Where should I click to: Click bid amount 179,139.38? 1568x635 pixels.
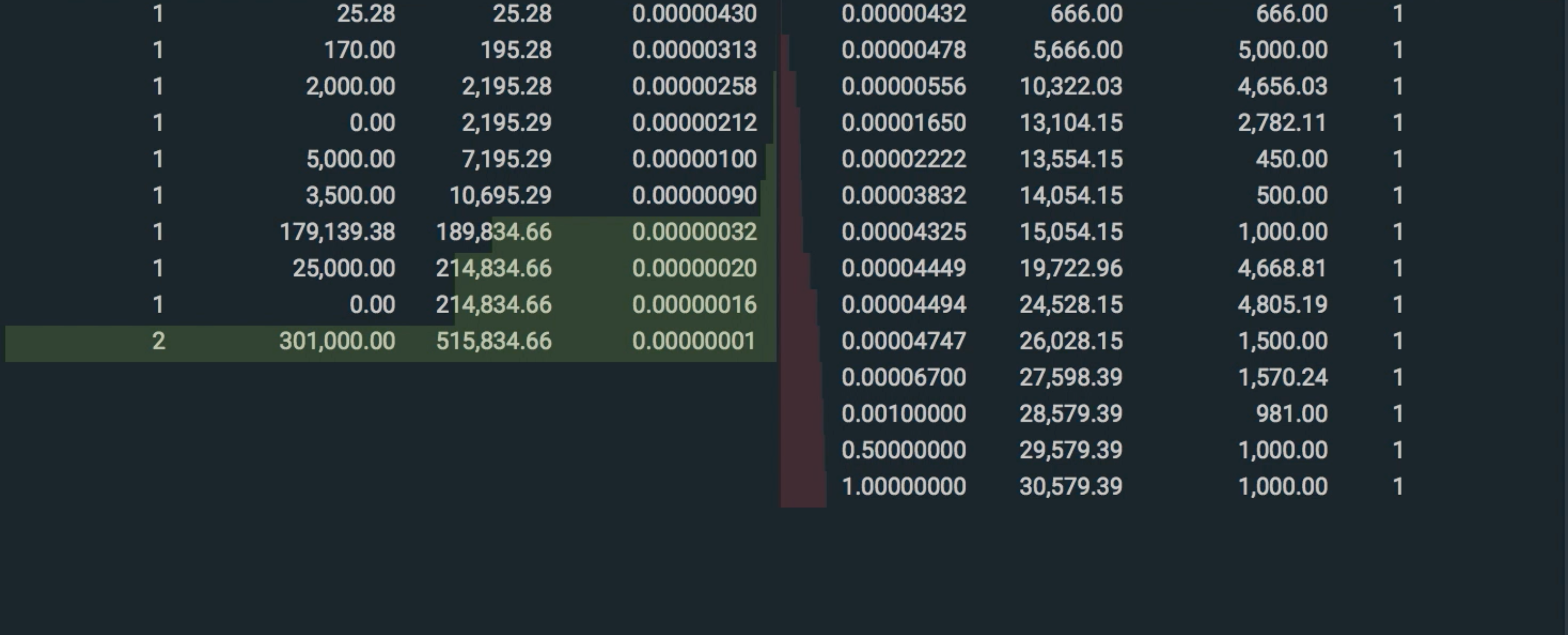[x=337, y=232]
